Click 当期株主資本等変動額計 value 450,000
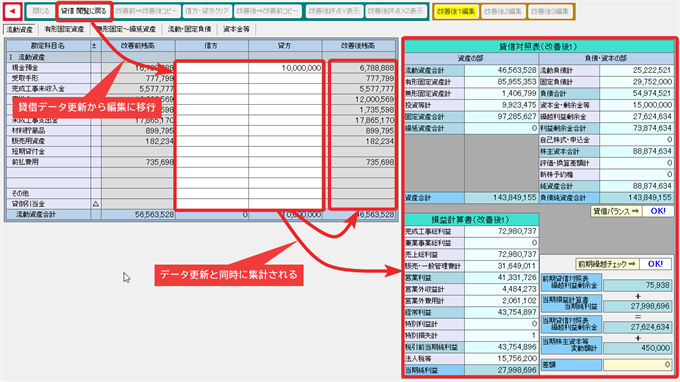This screenshot has height=382, width=680. click(x=638, y=348)
